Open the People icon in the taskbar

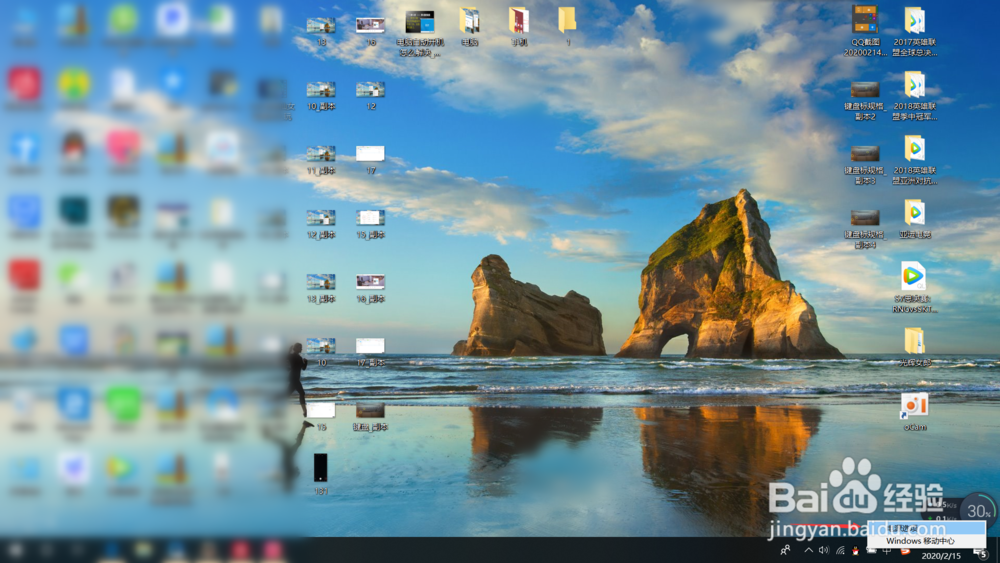coord(786,550)
